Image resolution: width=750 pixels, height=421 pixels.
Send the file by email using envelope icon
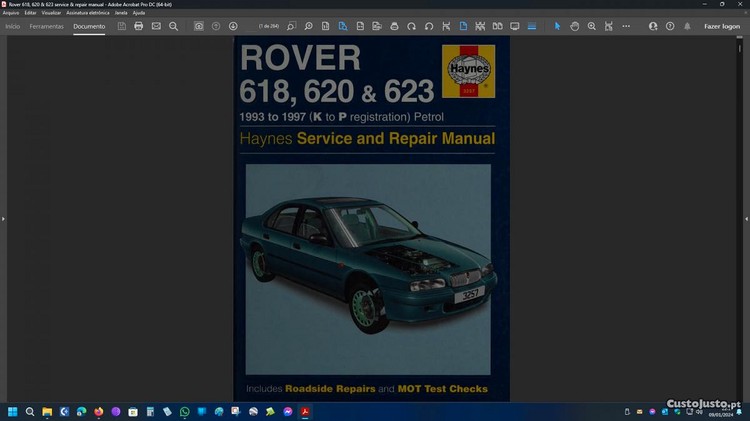pos(156,26)
